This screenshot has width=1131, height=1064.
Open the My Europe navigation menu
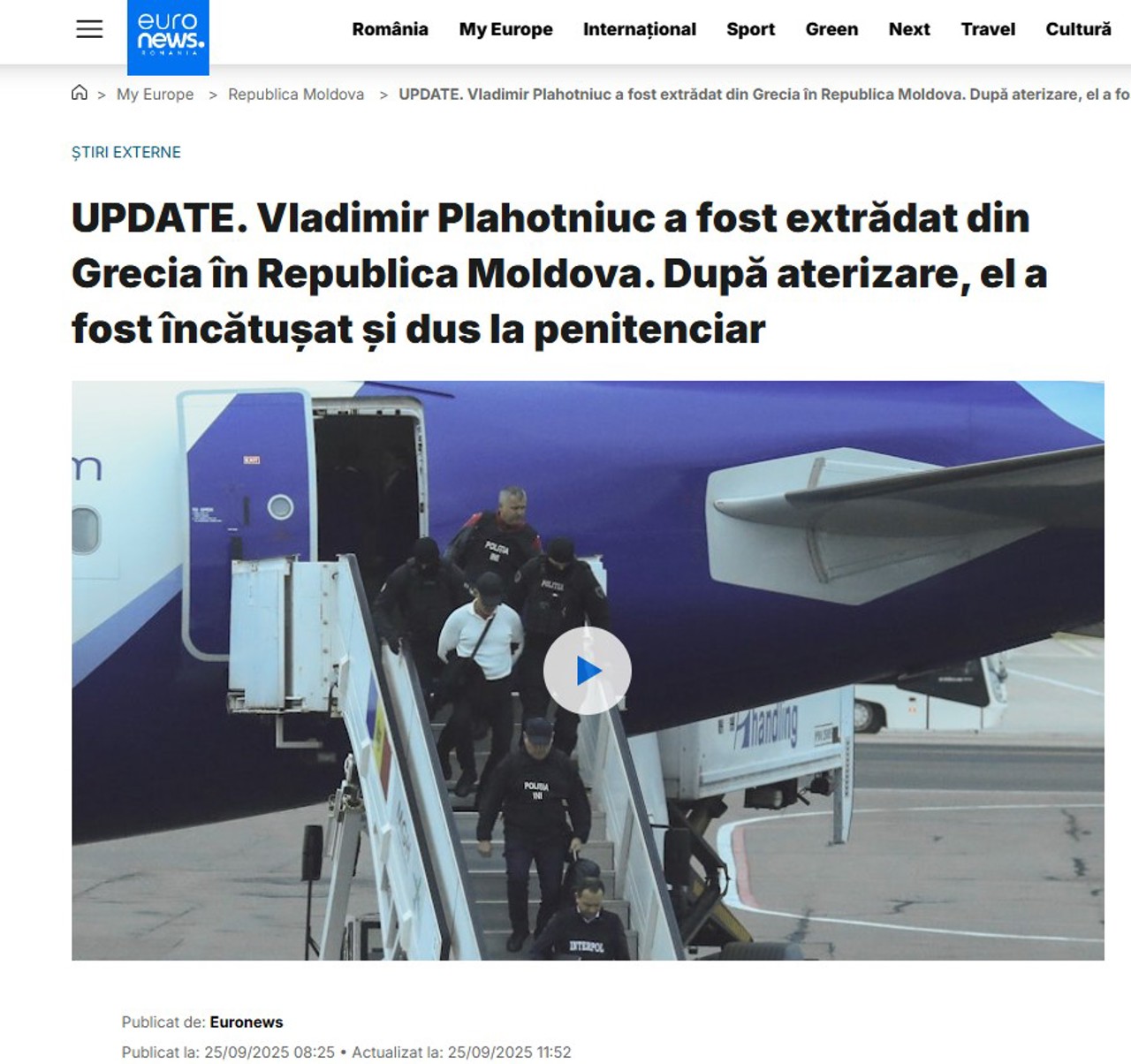(x=505, y=29)
